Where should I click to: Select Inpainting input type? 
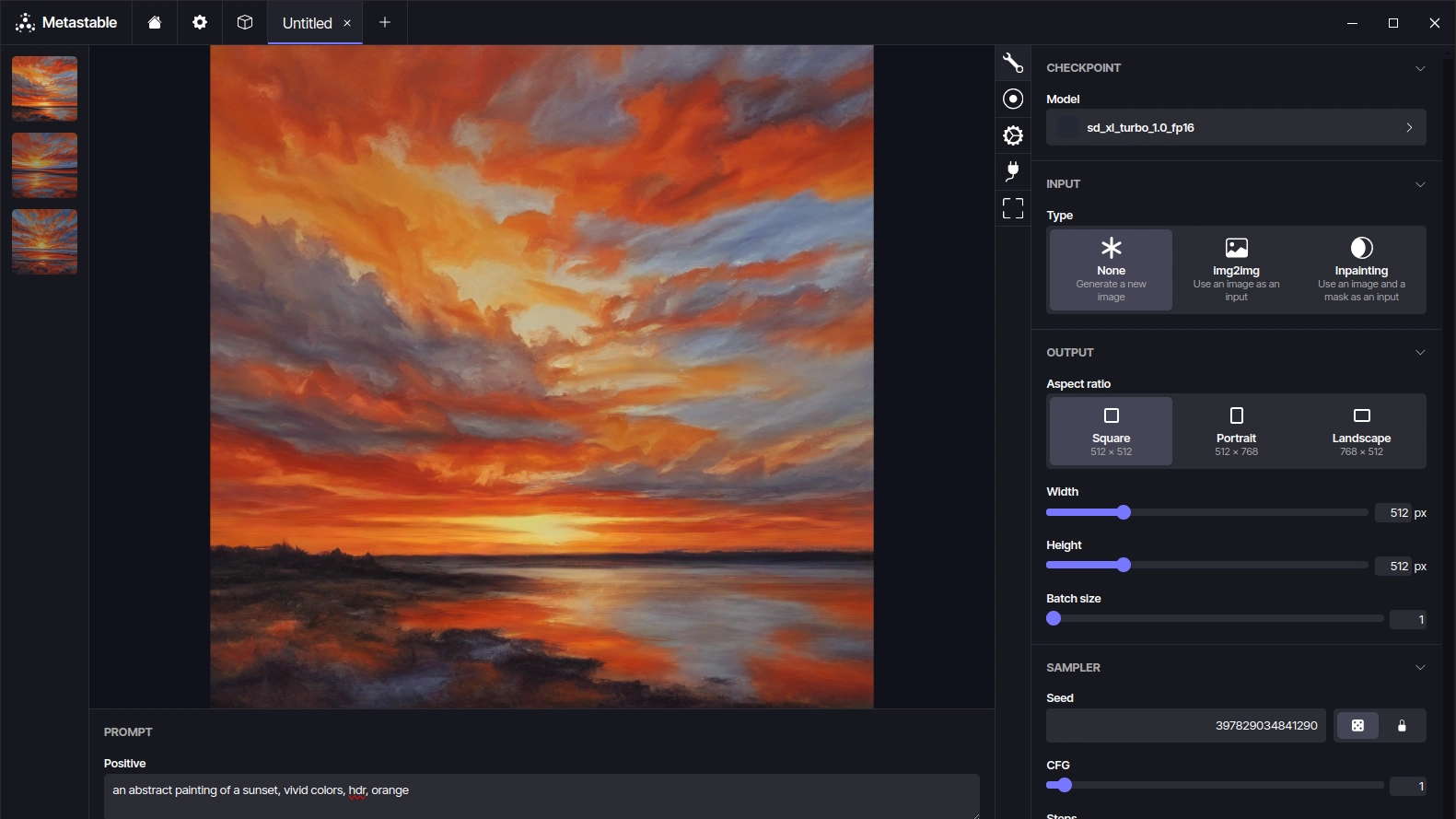(x=1361, y=270)
